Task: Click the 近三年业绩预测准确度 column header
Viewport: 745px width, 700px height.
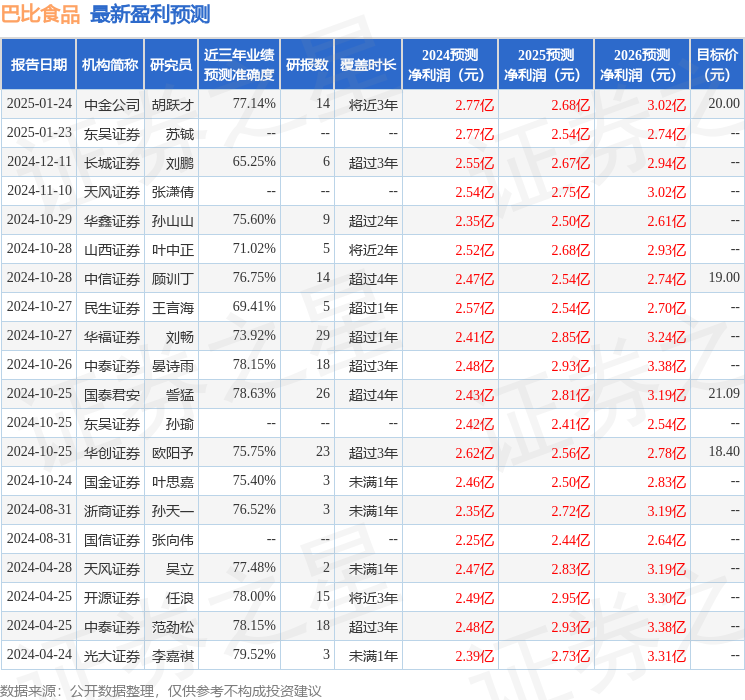Action: pyautogui.click(x=239, y=65)
